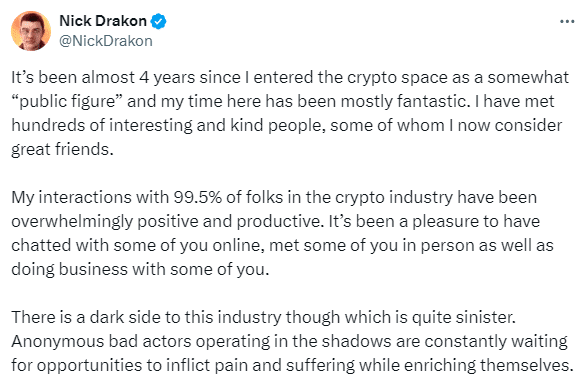Click the words "great friends." in the tweet
This screenshot has width=586, height=381.
click(x=62, y=150)
